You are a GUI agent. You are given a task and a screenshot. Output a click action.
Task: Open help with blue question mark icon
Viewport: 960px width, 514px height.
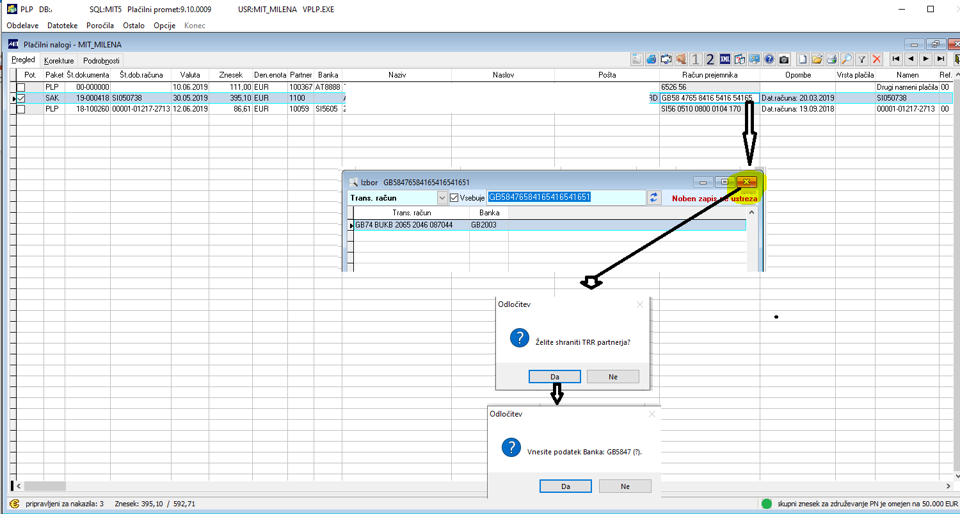[769, 59]
